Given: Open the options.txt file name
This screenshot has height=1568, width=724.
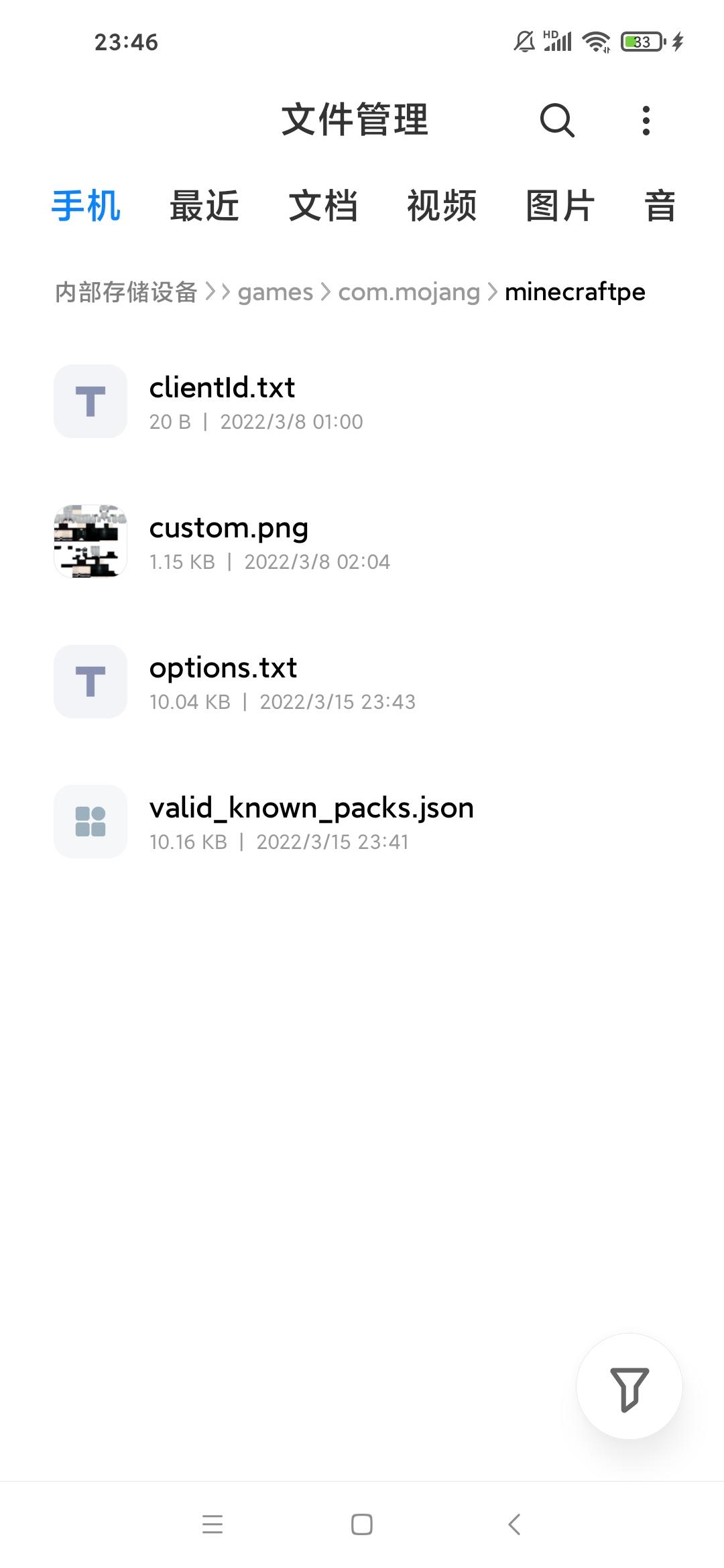Looking at the screenshot, I should coord(223,668).
